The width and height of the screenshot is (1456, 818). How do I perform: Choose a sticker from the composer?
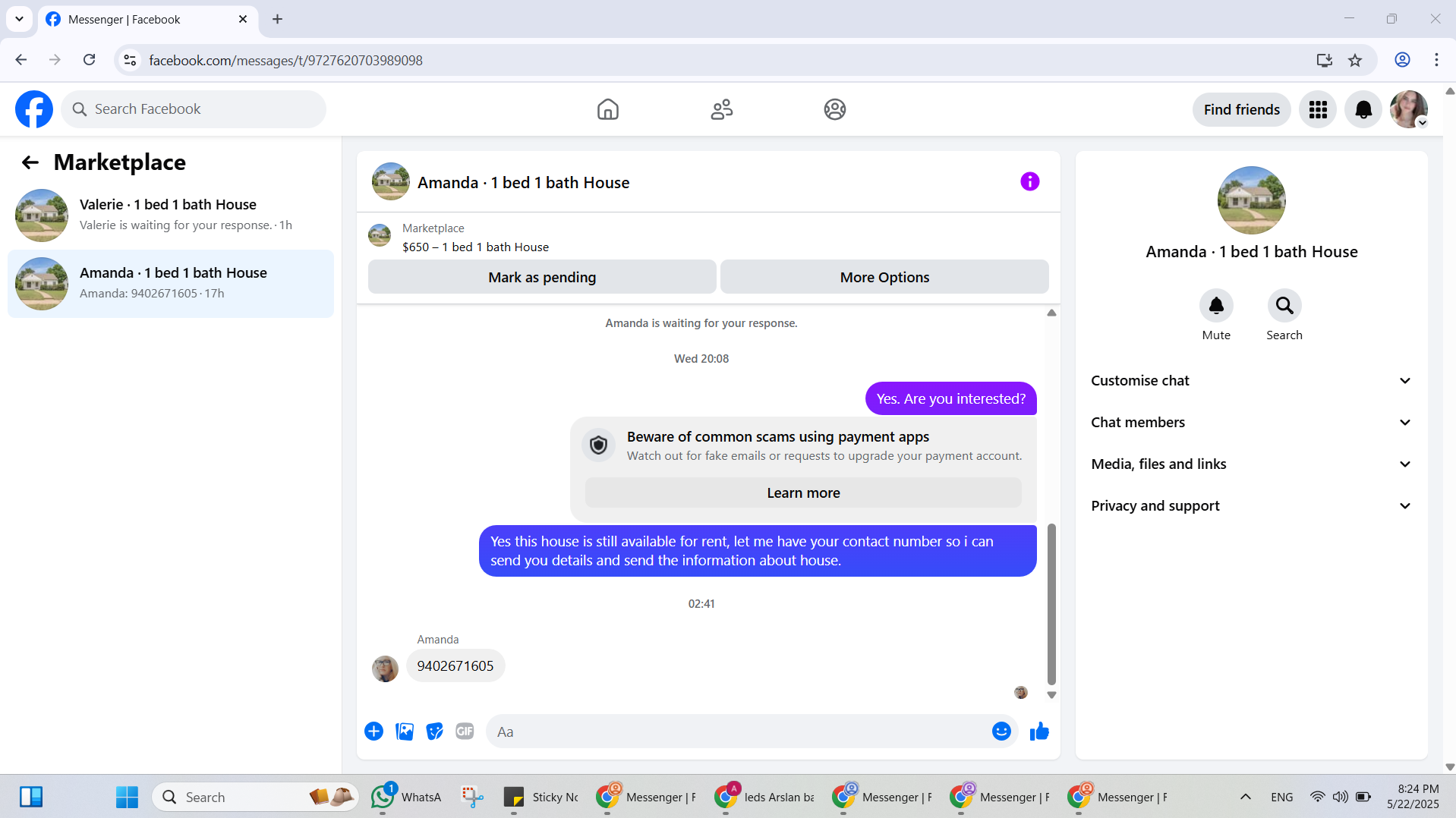pos(434,731)
